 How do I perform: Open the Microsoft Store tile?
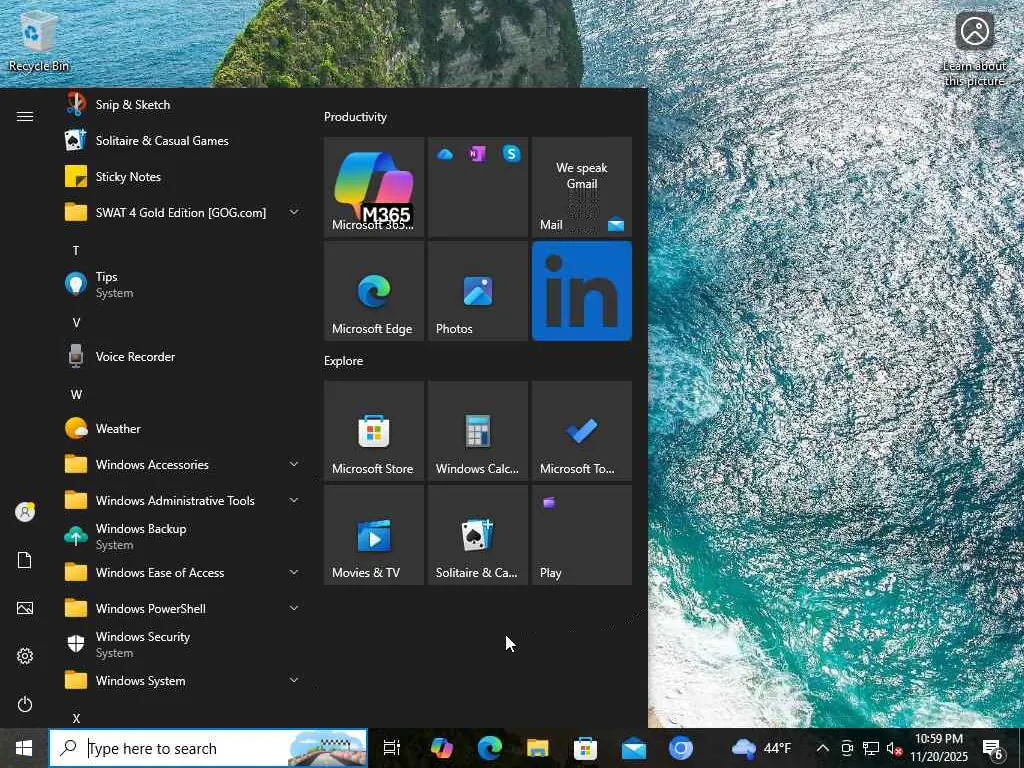point(374,430)
